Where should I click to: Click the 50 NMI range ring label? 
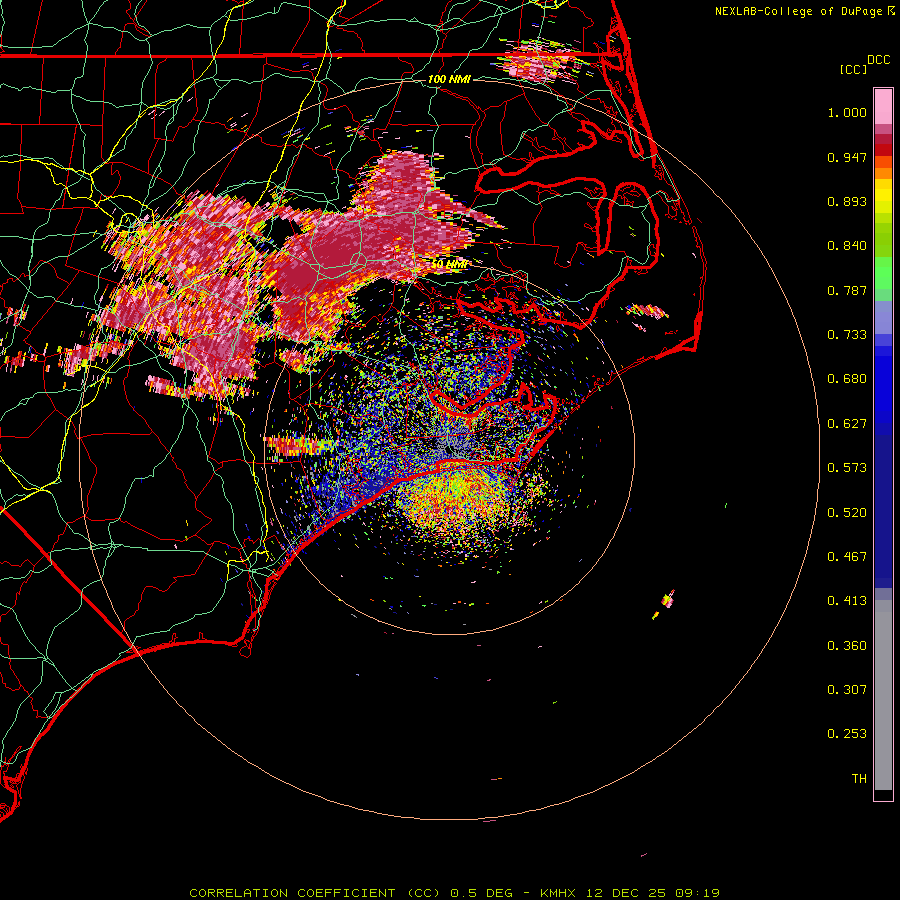[449, 264]
